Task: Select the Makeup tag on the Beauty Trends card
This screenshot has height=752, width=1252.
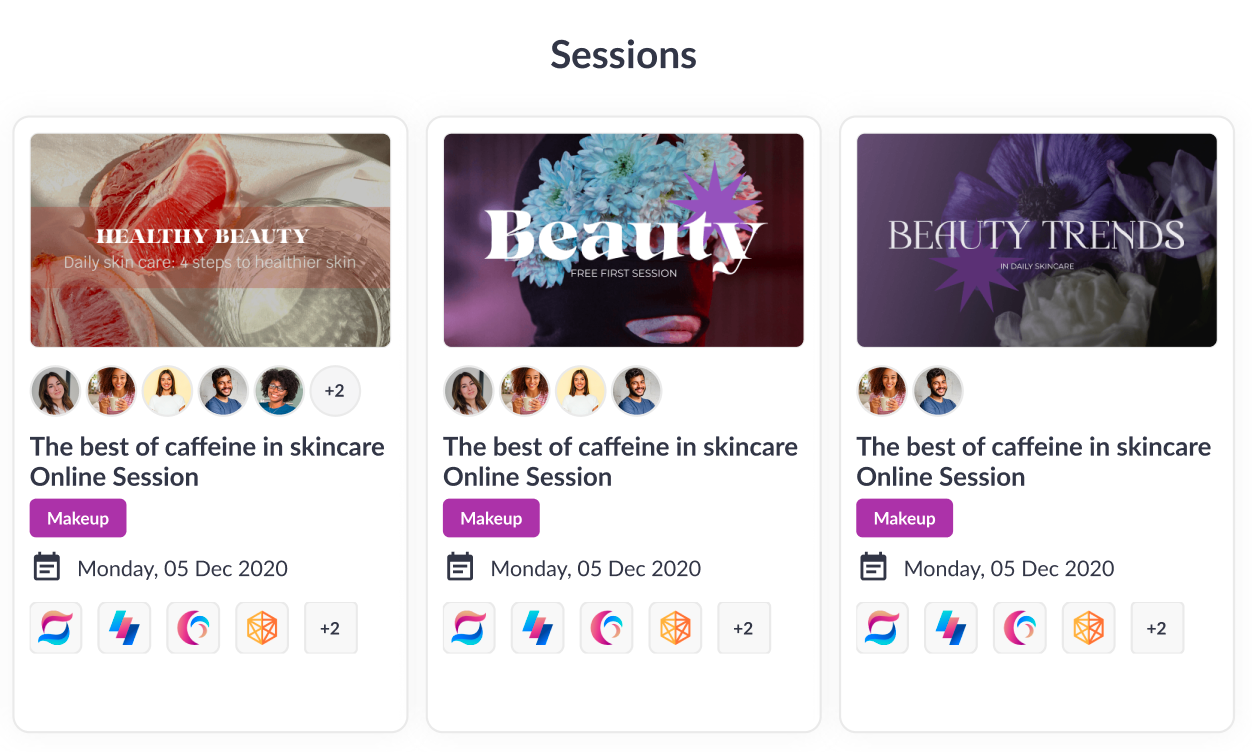Action: pyautogui.click(x=904, y=518)
